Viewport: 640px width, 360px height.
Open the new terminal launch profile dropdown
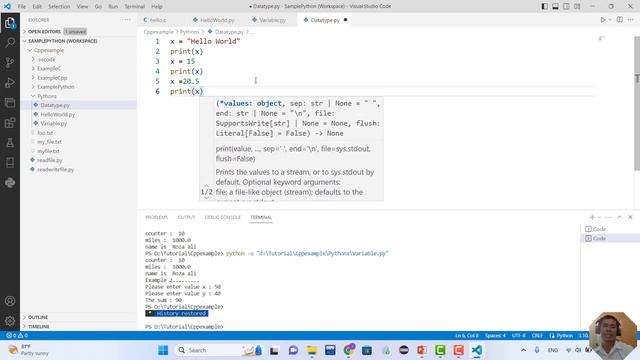tap(599, 217)
